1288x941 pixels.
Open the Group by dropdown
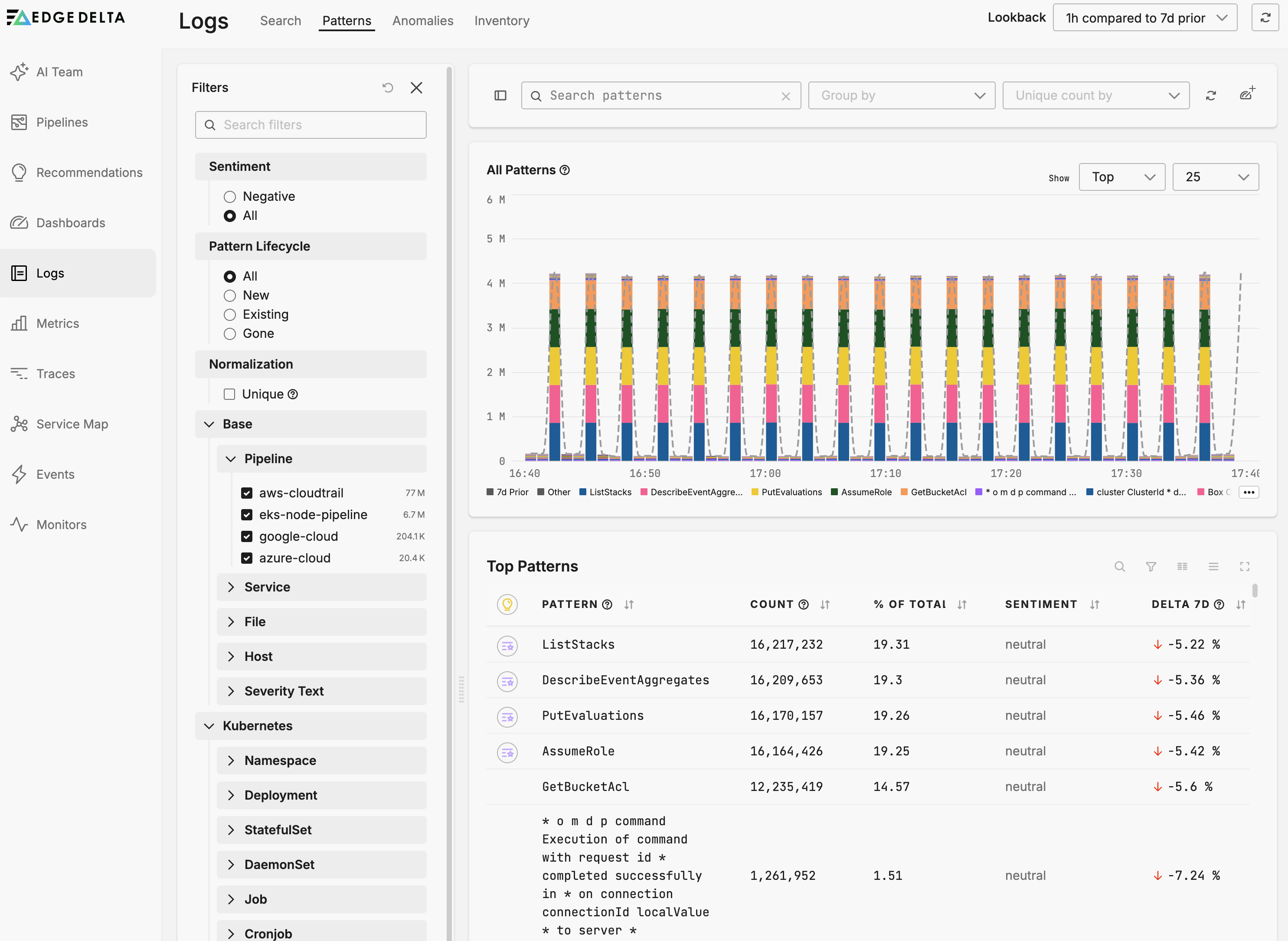(x=901, y=96)
